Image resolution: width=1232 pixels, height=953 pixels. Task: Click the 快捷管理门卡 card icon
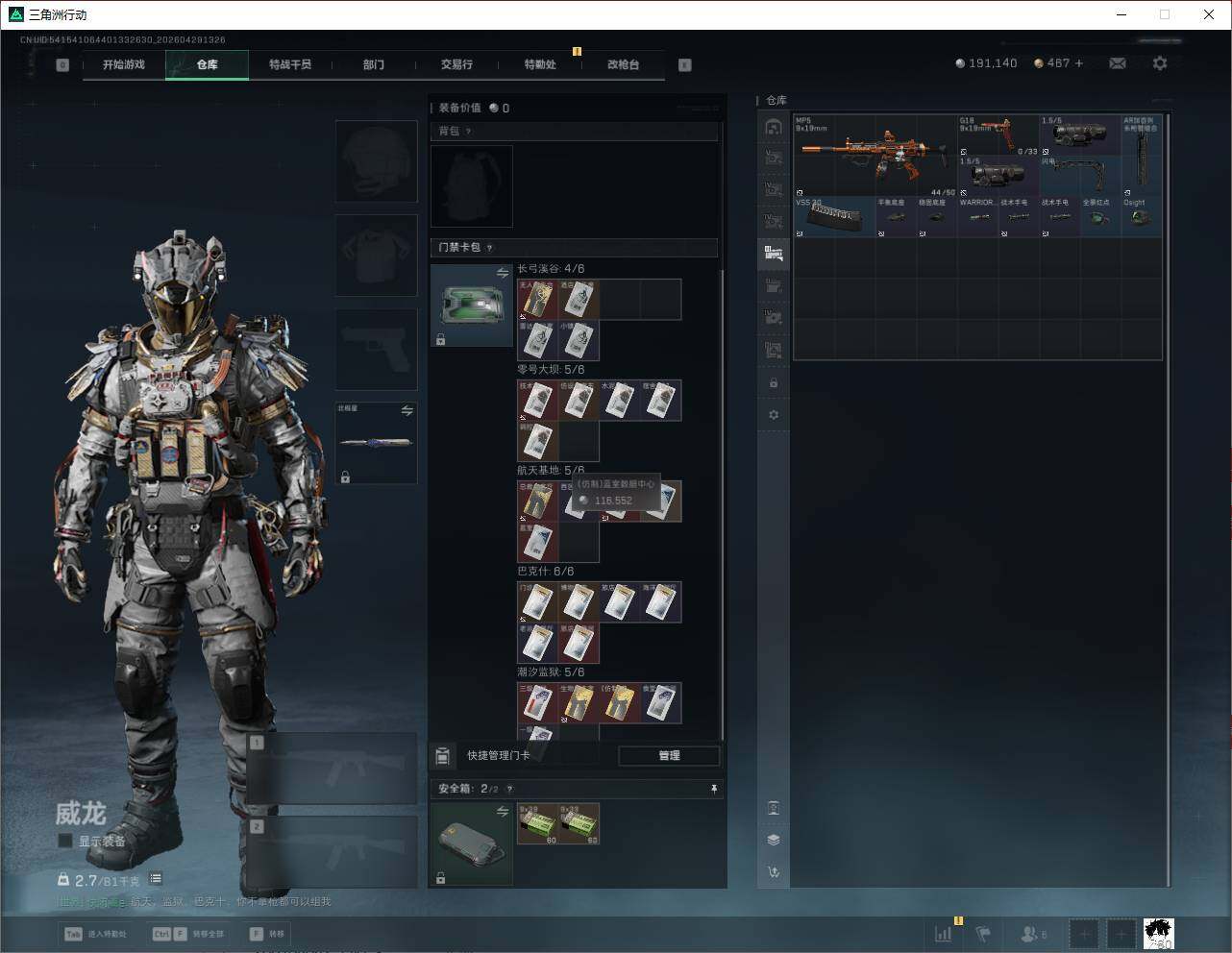click(x=442, y=756)
